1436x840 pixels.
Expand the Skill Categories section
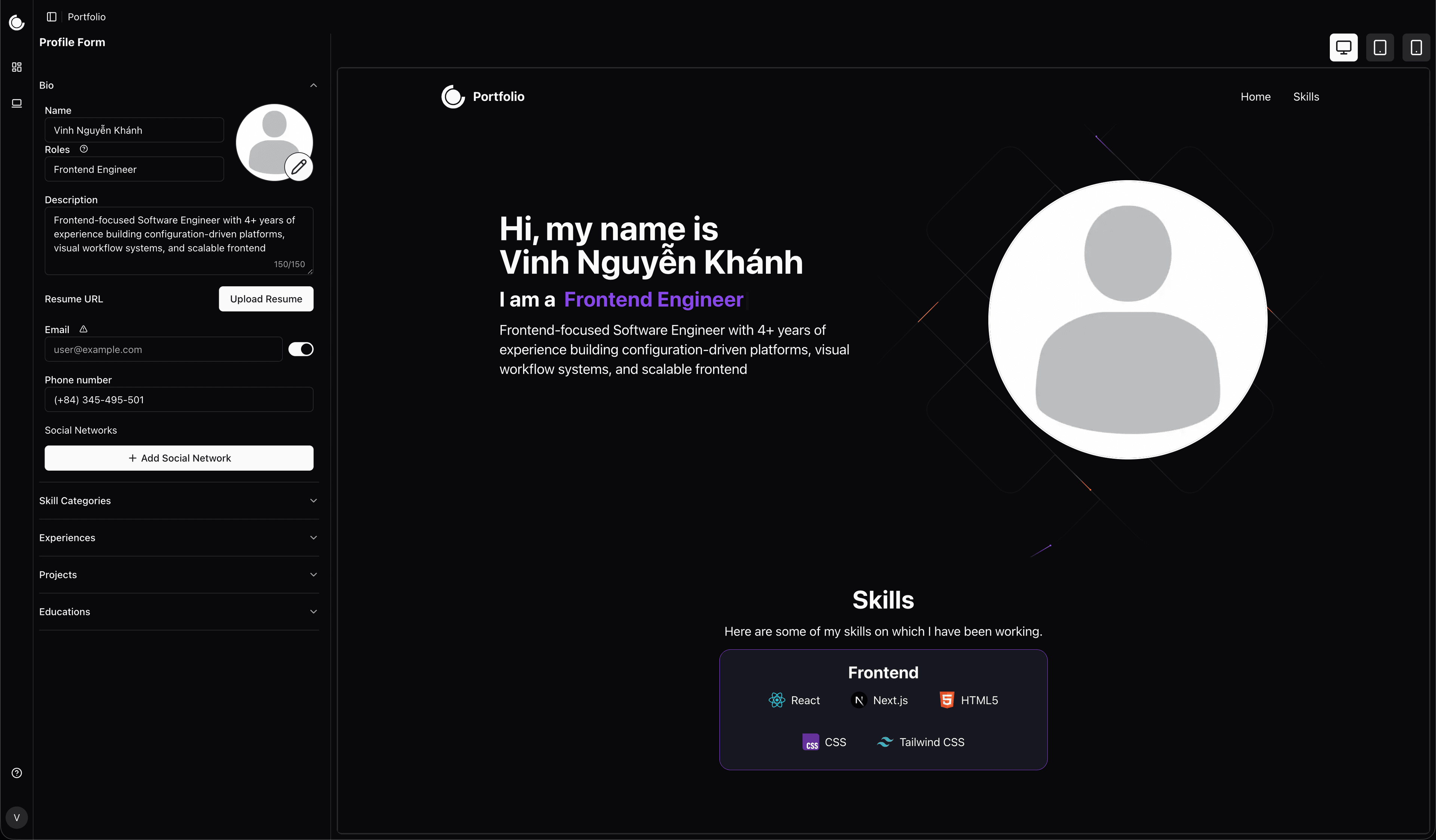tap(178, 501)
